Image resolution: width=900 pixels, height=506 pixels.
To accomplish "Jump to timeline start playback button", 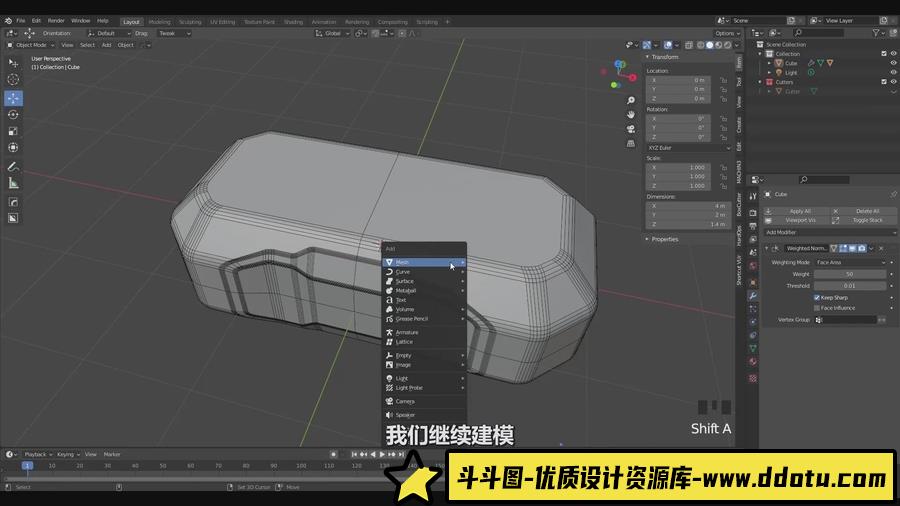I will 354,454.
